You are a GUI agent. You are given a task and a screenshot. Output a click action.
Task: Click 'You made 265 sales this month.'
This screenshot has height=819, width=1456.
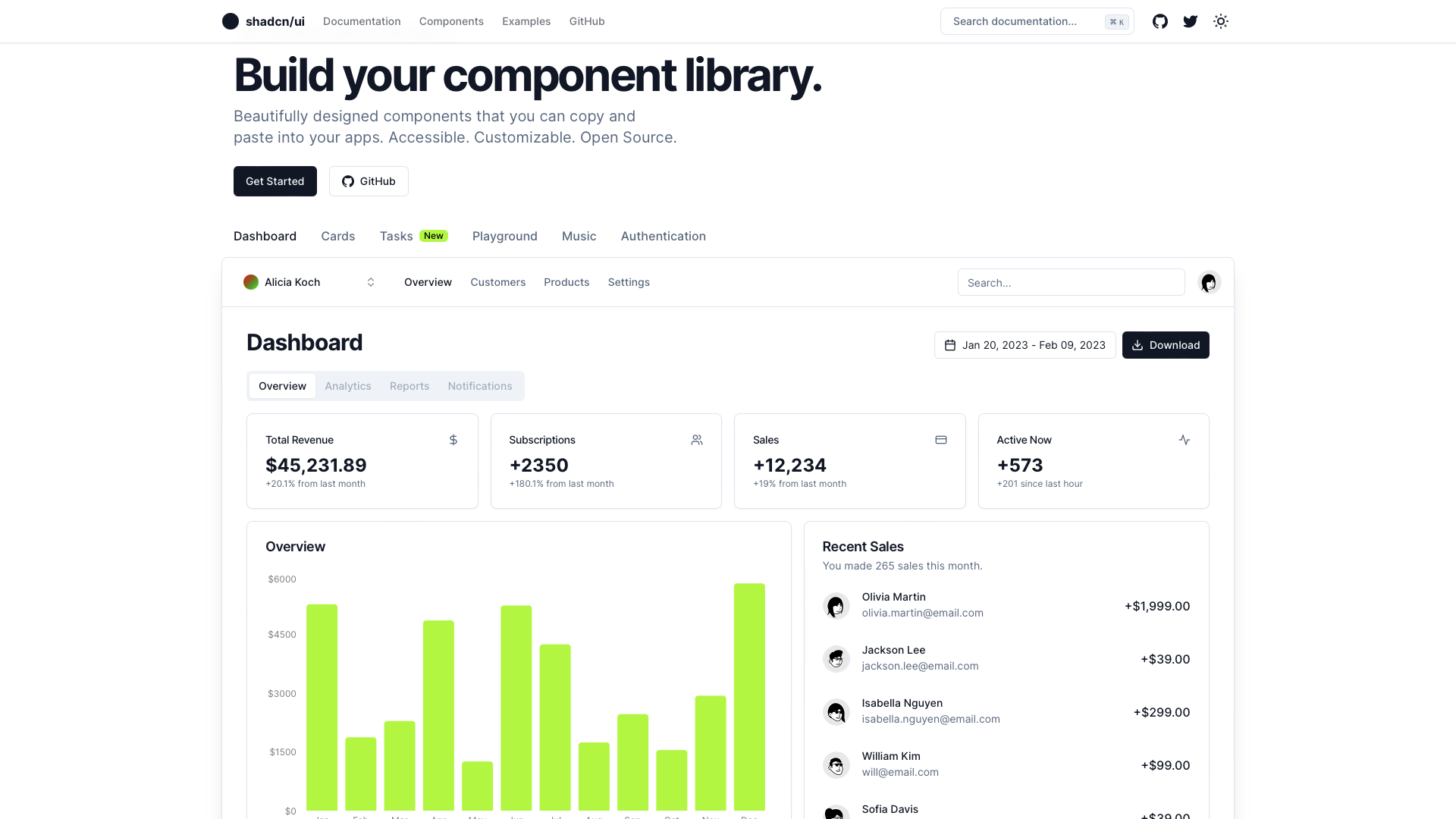click(902, 566)
